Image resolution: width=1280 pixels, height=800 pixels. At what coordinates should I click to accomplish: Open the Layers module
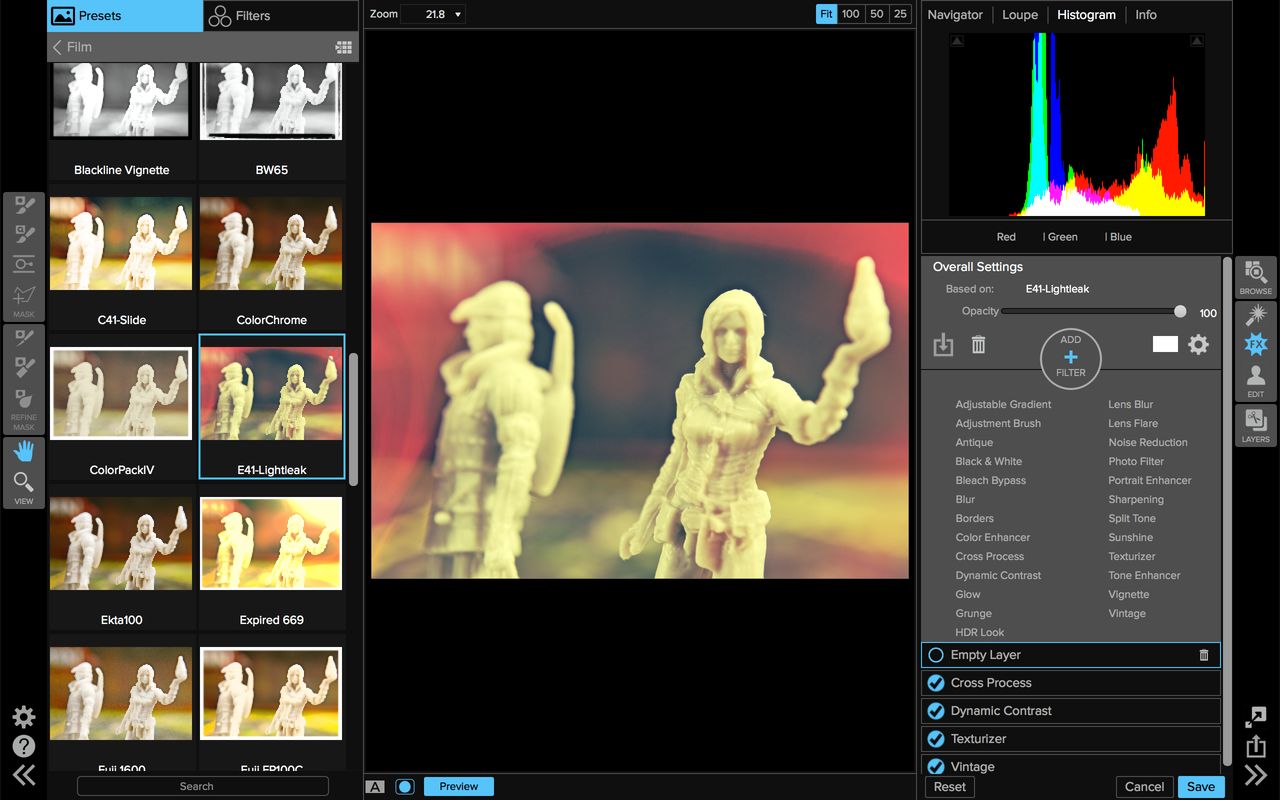(1256, 425)
